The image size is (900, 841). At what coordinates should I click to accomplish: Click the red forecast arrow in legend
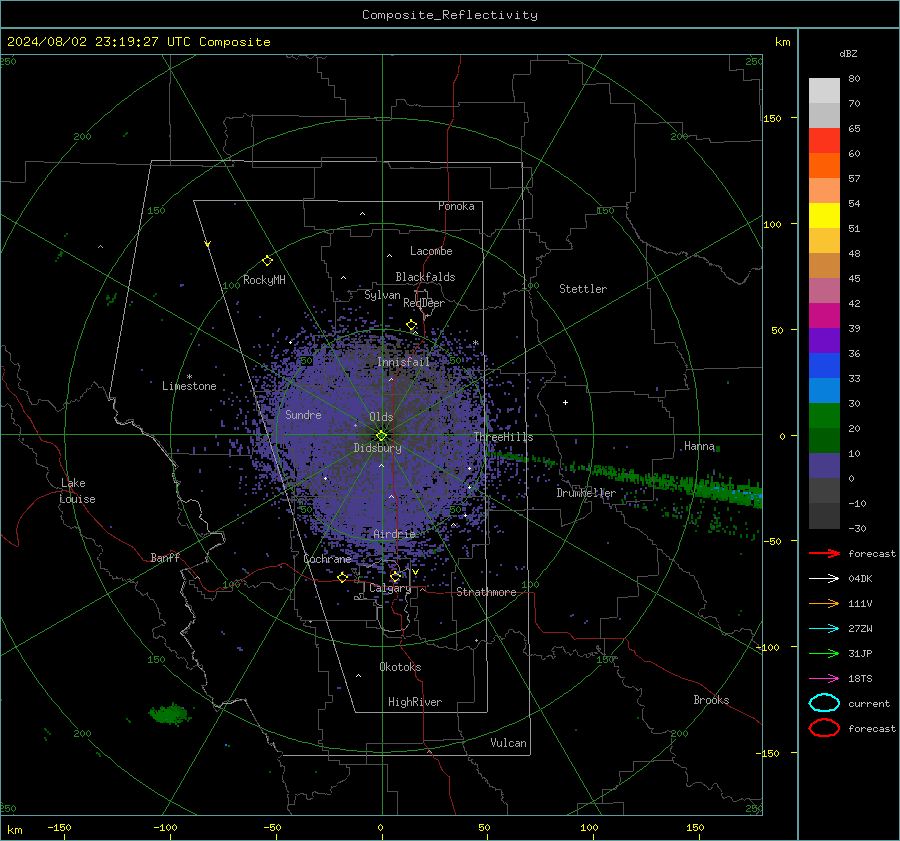coord(824,553)
